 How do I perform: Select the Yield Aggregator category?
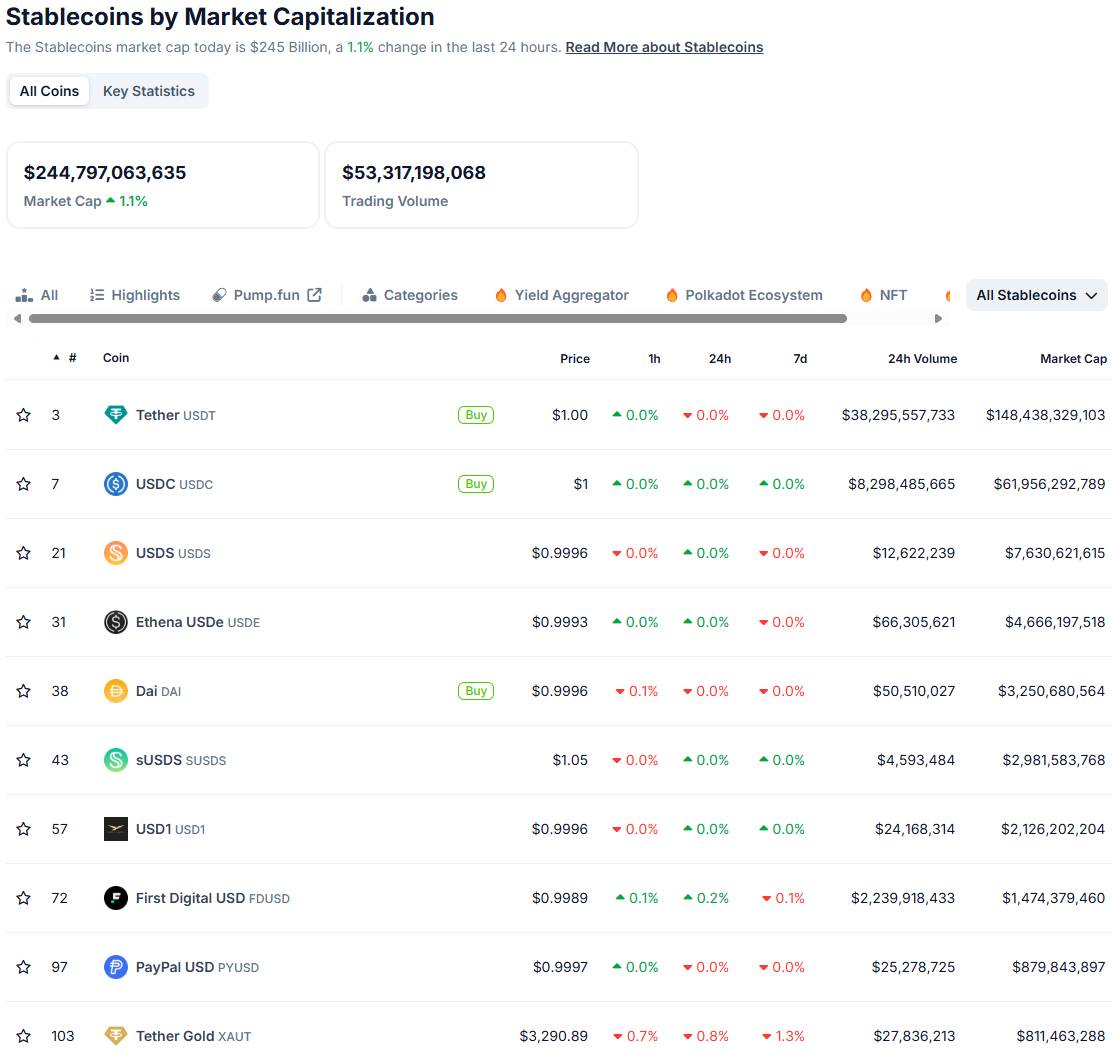561,295
